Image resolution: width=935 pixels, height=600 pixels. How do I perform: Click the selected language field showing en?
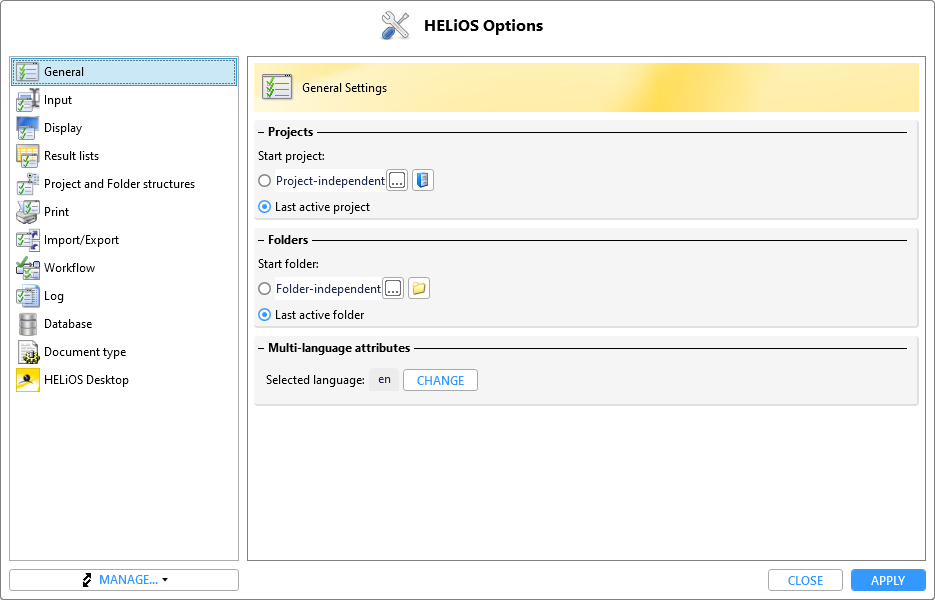pos(384,380)
